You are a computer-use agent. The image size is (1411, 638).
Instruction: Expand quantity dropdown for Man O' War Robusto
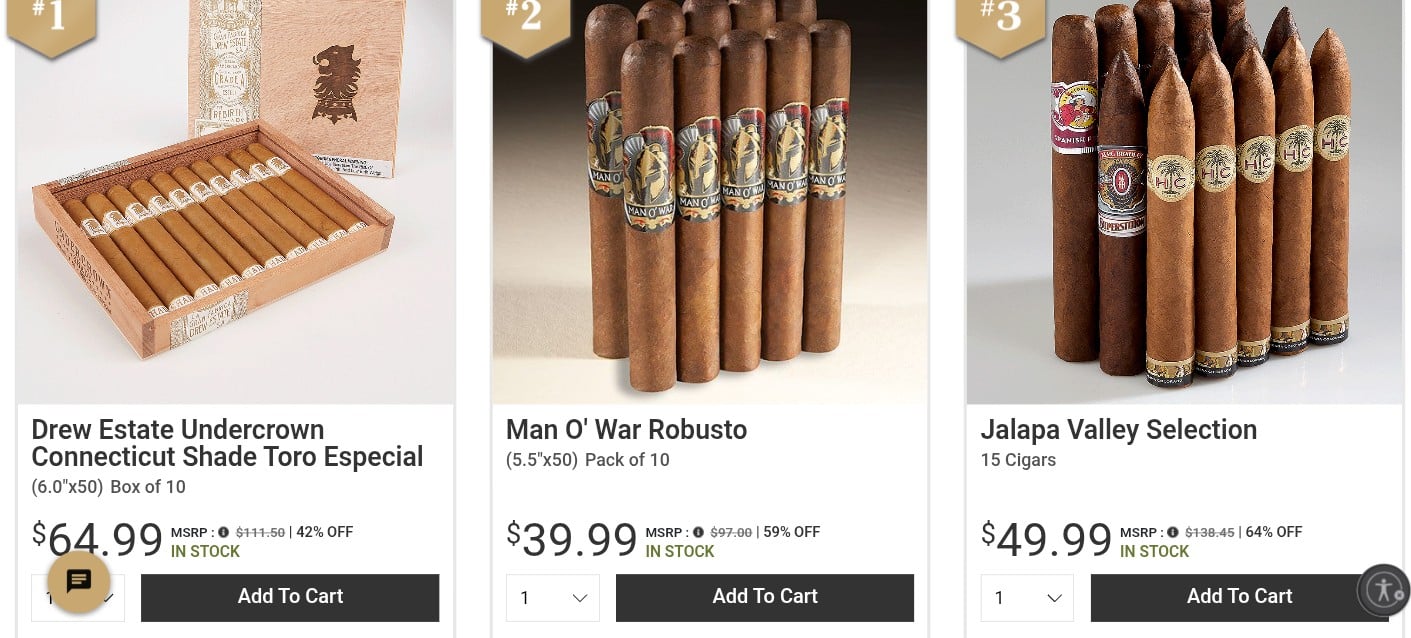(x=553, y=598)
